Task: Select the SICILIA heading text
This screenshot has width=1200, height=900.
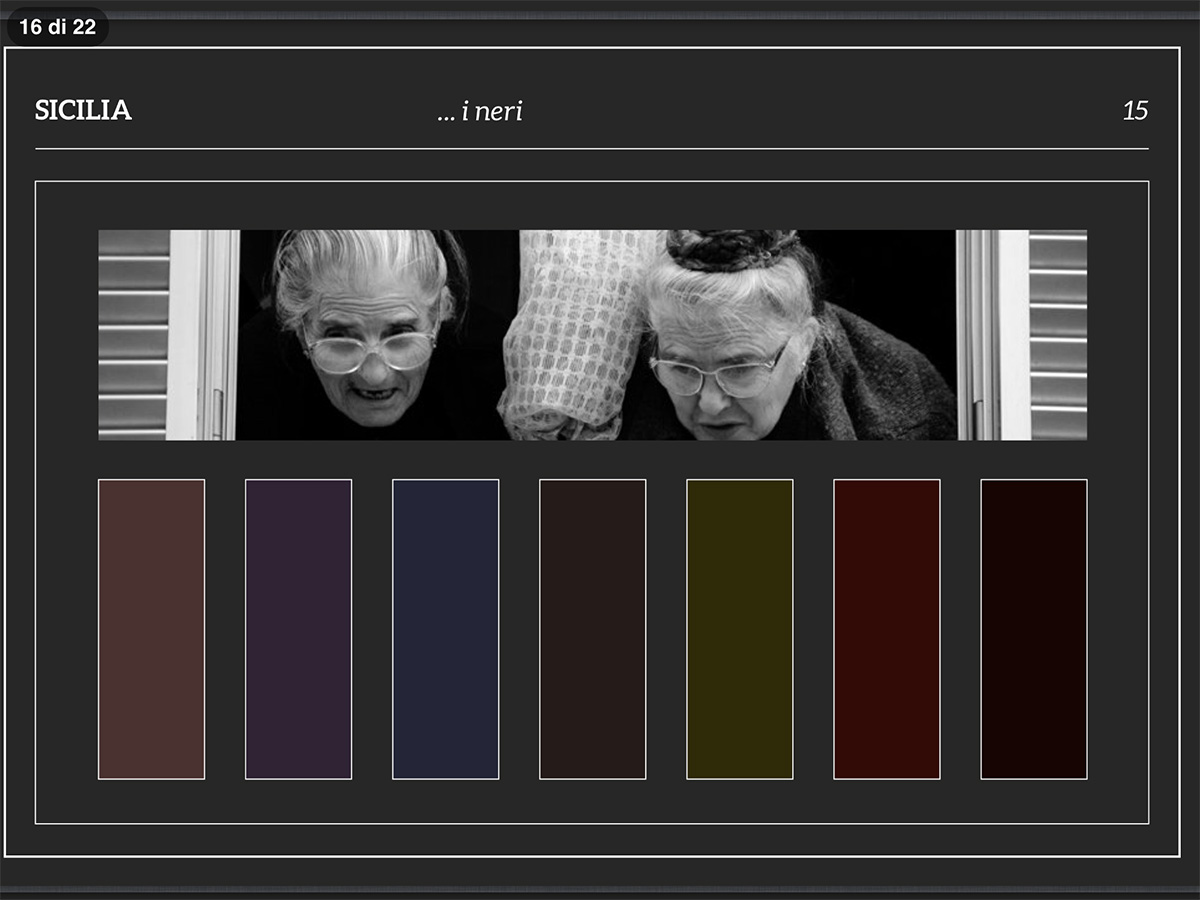Action: coord(83,111)
